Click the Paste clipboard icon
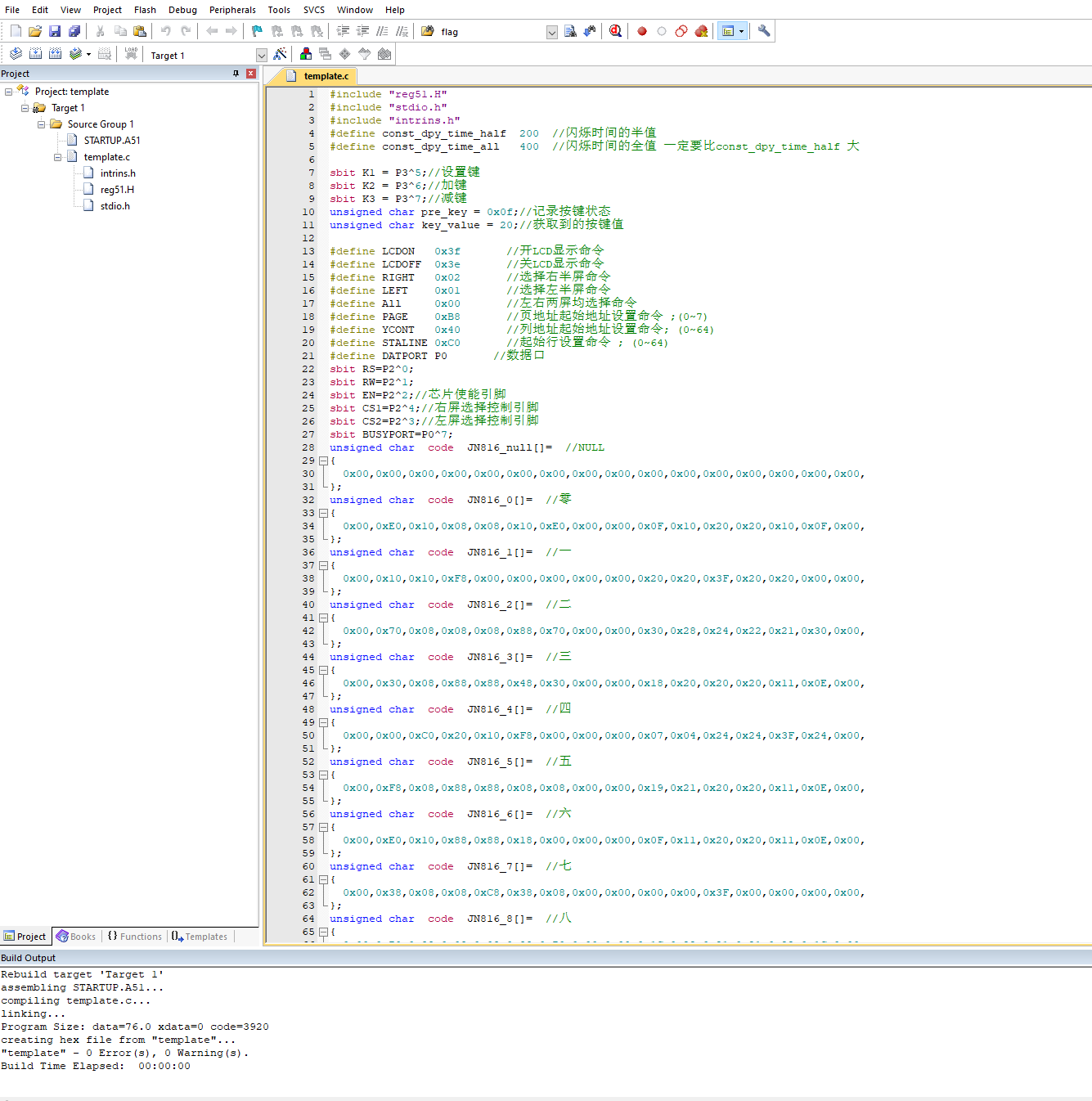 coord(140,31)
